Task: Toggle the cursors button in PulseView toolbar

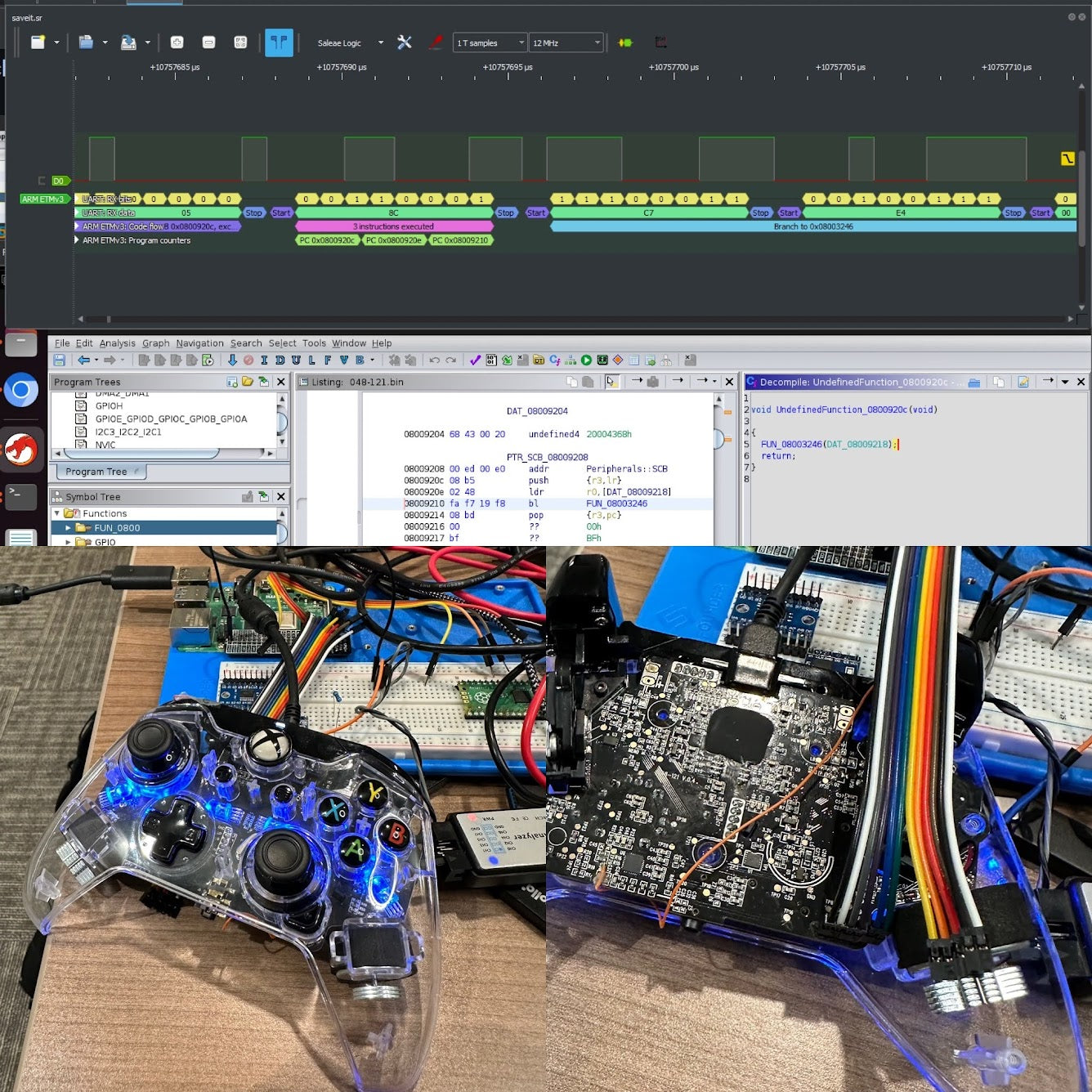Action: point(279,43)
